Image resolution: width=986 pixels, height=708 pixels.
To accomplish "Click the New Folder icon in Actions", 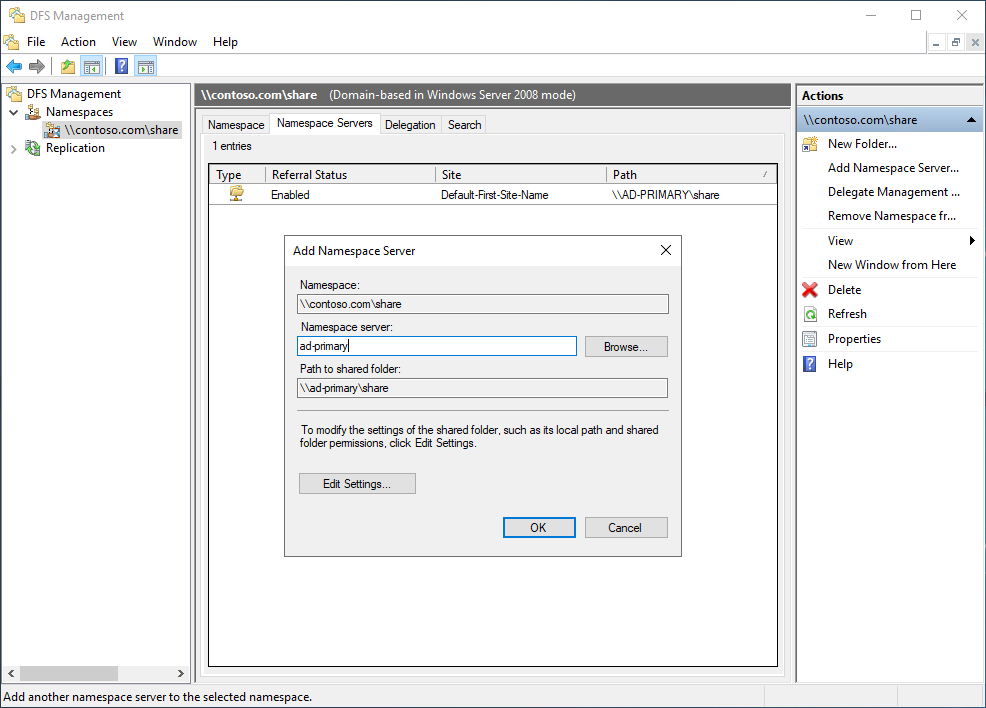I will tap(810, 144).
